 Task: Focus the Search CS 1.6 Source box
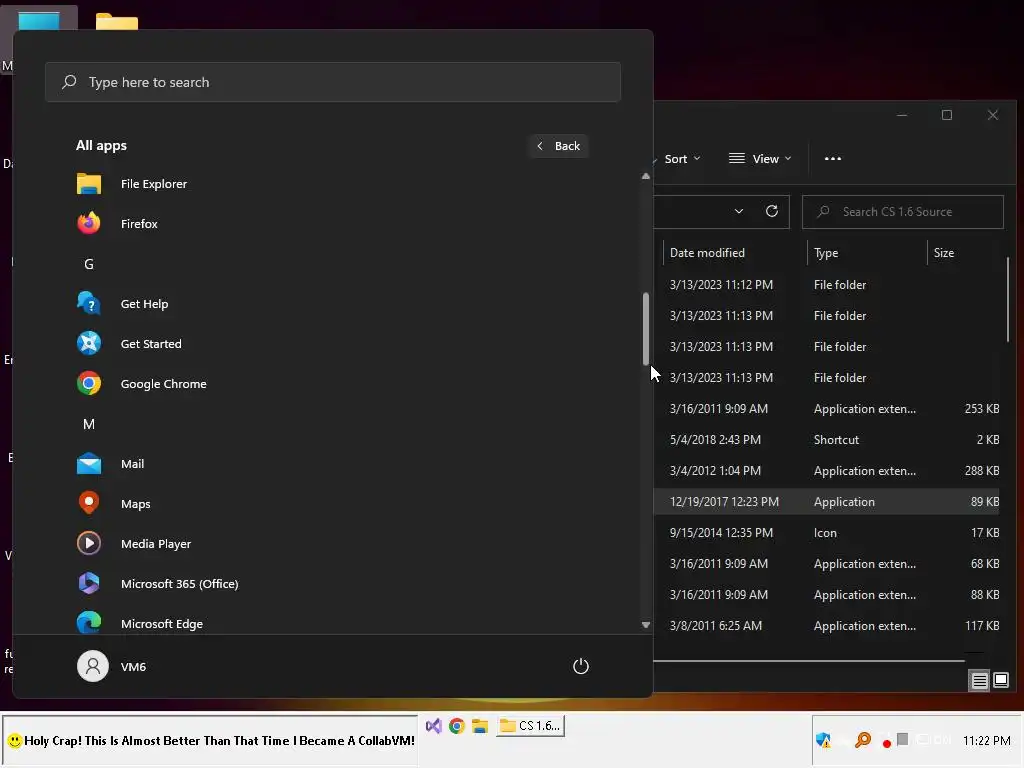[x=903, y=212]
